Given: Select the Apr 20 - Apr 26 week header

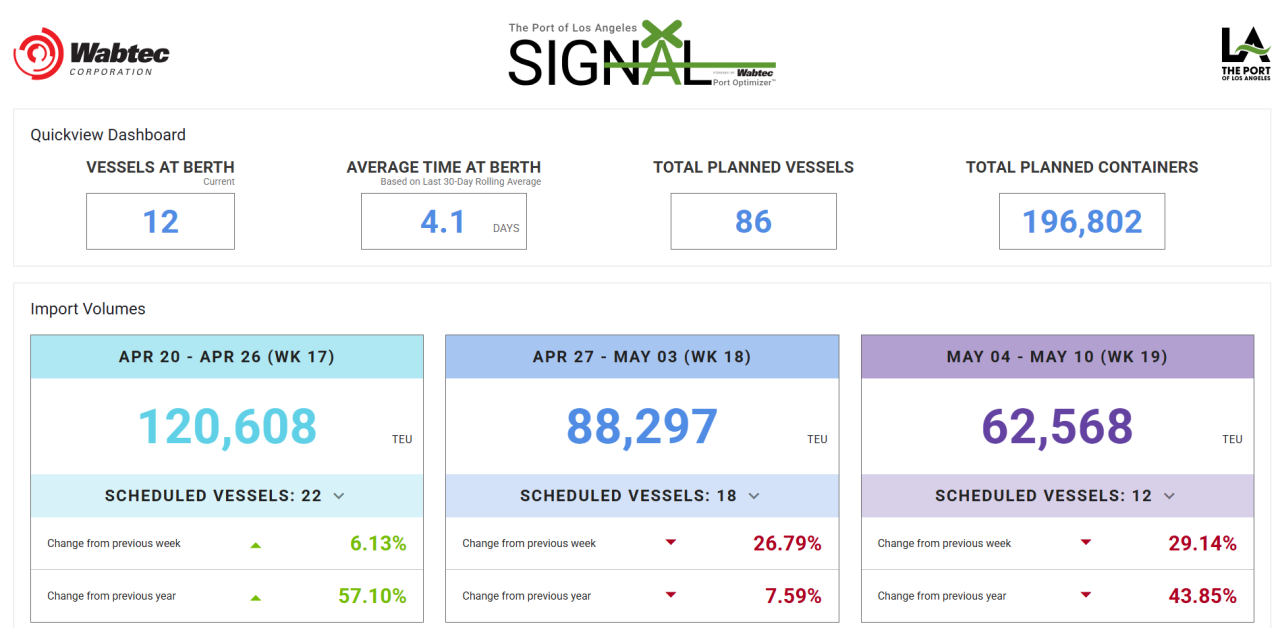Looking at the screenshot, I should [227, 357].
